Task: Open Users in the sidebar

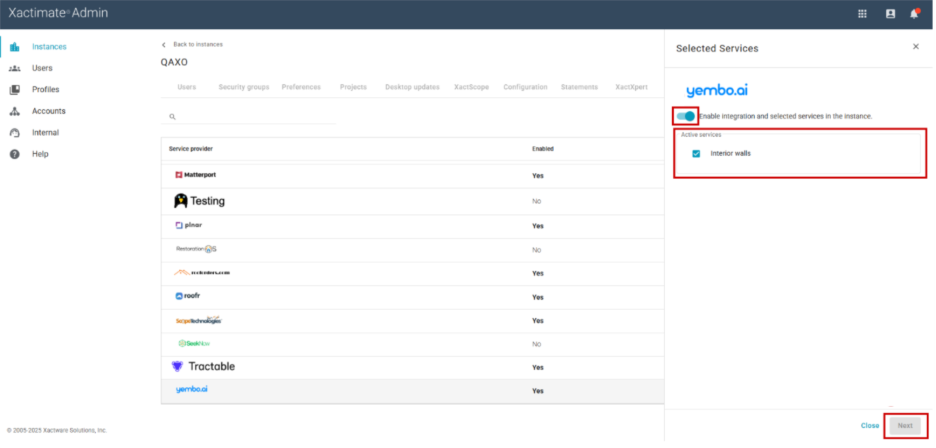Action: click(42, 68)
